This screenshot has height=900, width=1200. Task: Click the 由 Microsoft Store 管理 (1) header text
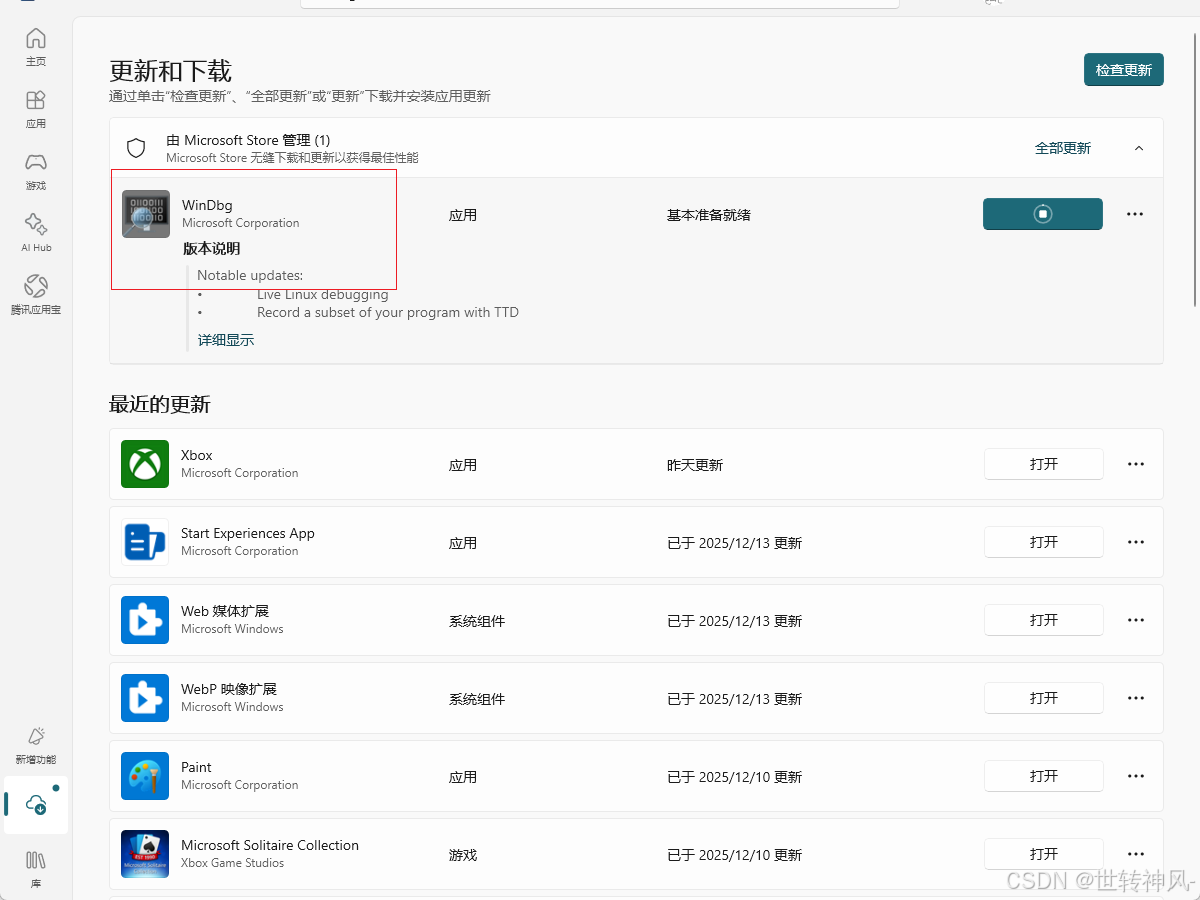point(248,140)
